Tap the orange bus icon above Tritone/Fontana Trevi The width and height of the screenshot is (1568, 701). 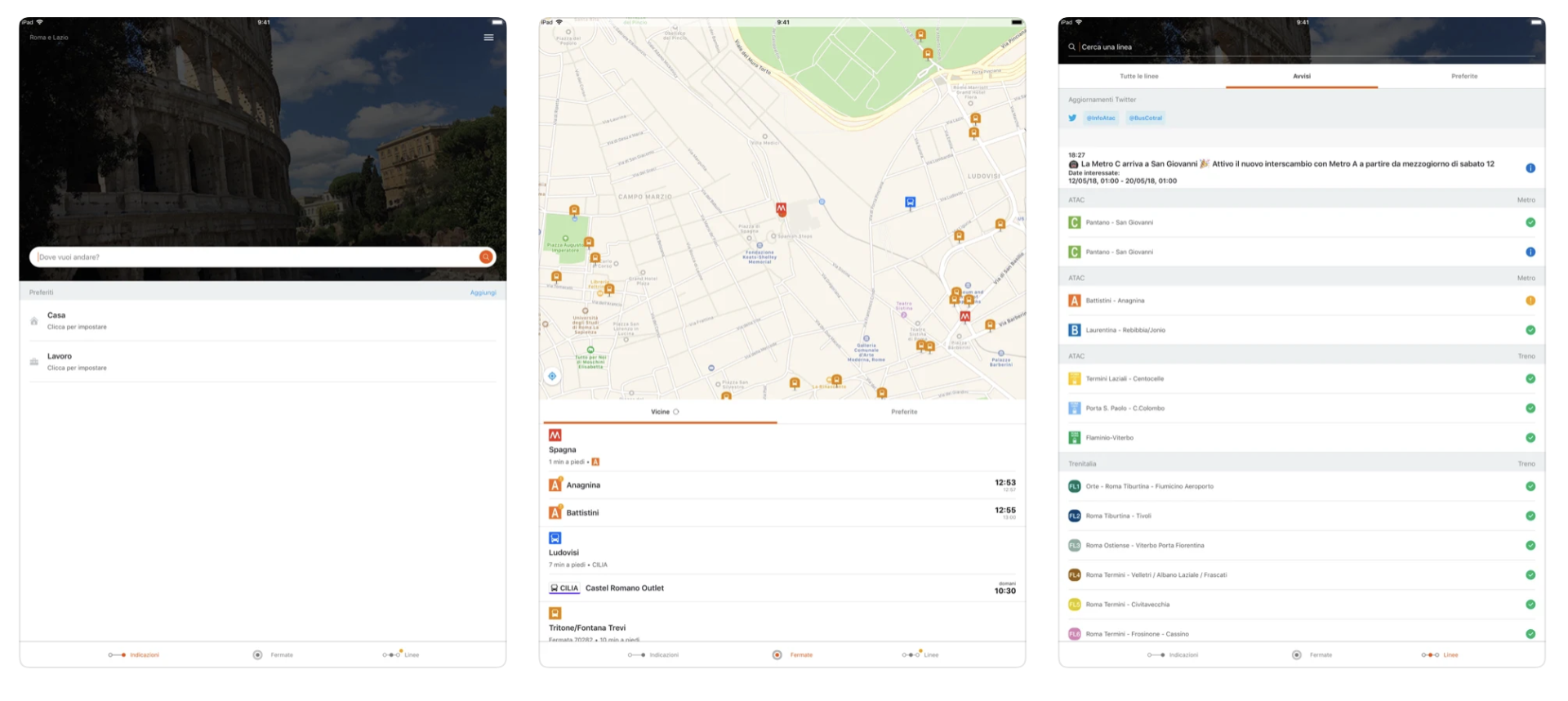(x=555, y=613)
